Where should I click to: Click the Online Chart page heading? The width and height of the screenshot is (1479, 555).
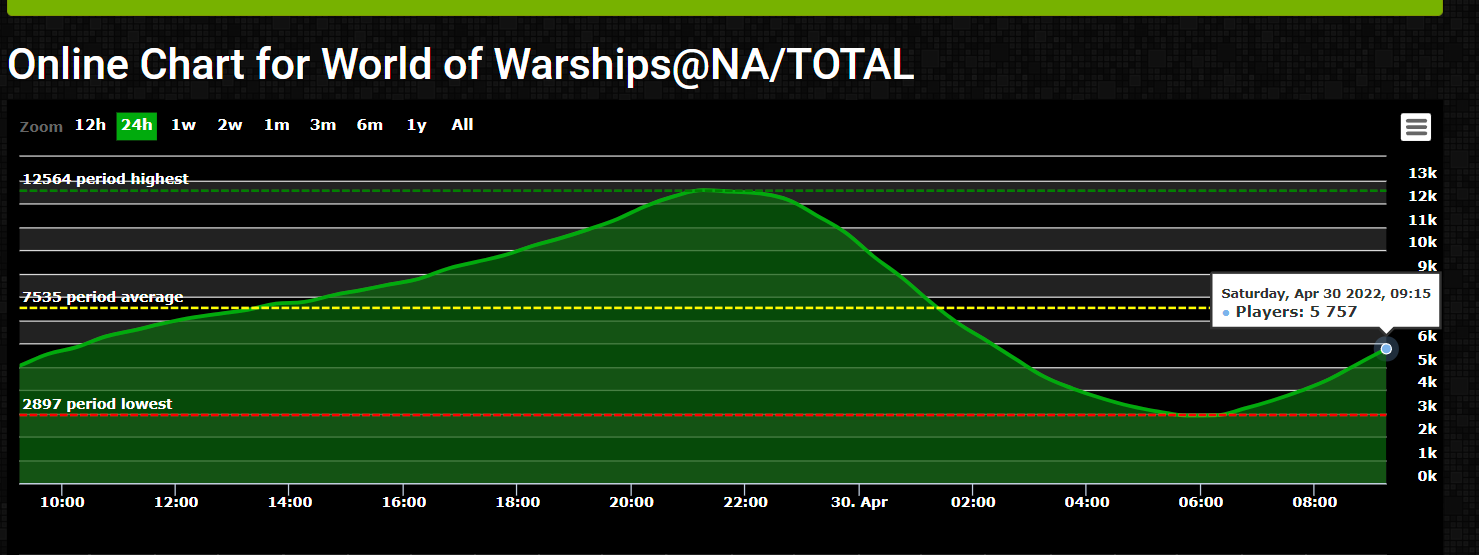(461, 66)
